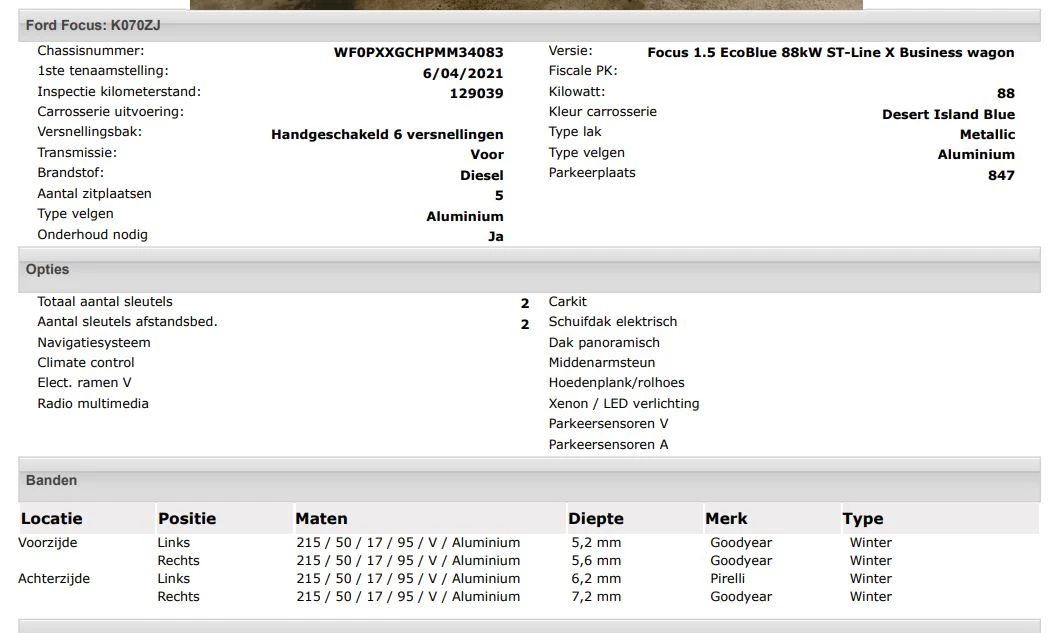Click the first registration date 6/04/2021

[x=463, y=73]
